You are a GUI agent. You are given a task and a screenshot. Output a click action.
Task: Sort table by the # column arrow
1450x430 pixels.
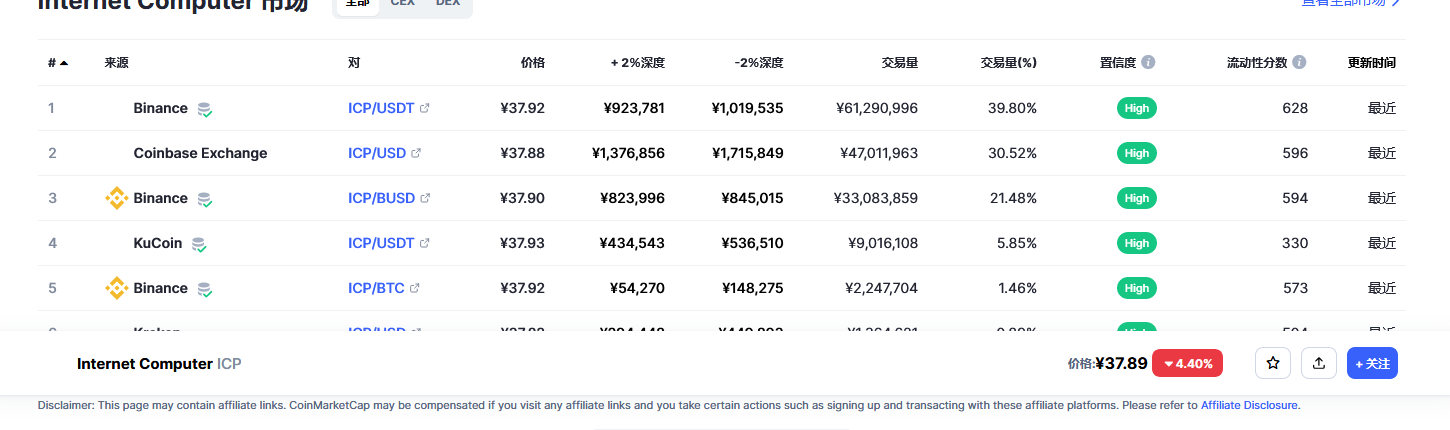tap(64, 62)
